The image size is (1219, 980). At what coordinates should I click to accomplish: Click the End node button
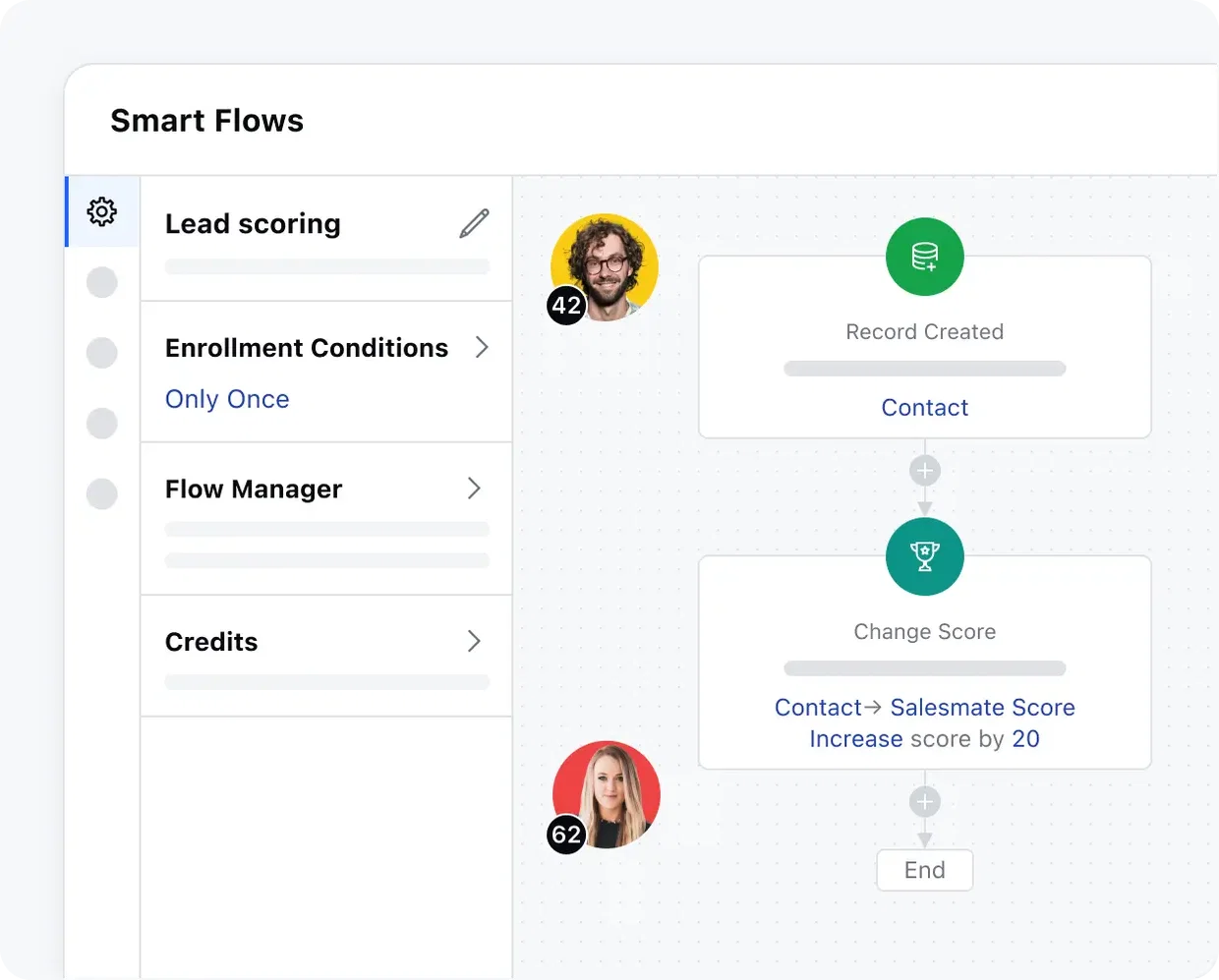coord(924,870)
